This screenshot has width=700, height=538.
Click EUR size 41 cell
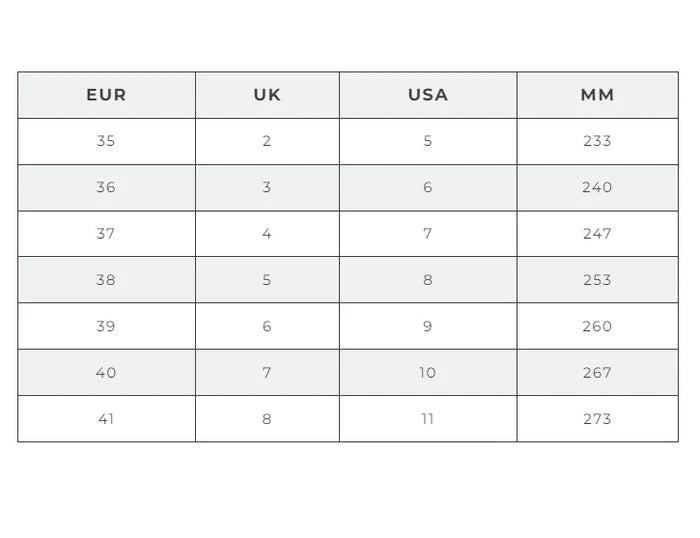click(x=106, y=419)
